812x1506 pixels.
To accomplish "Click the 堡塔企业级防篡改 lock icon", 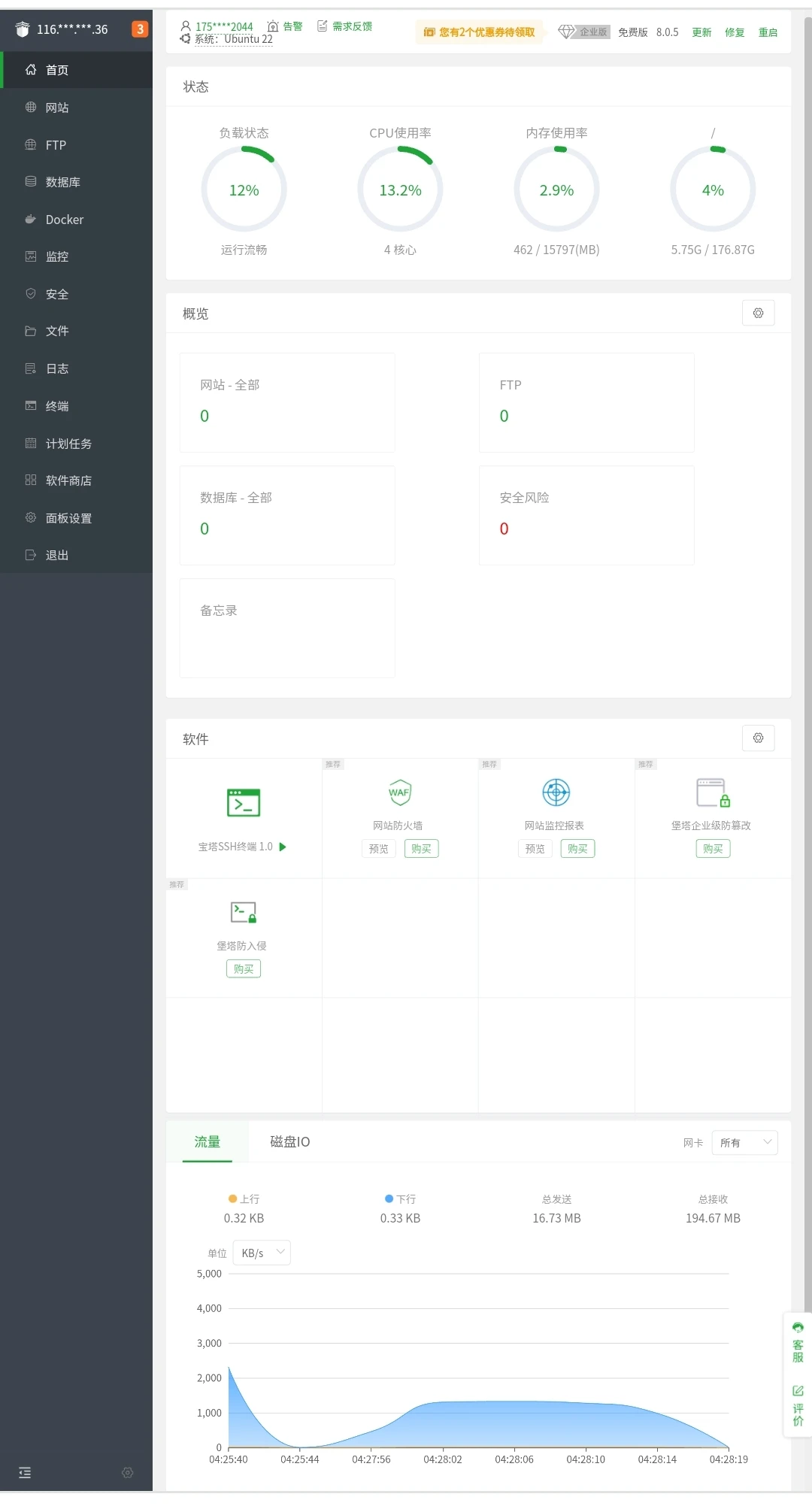I will point(713,792).
